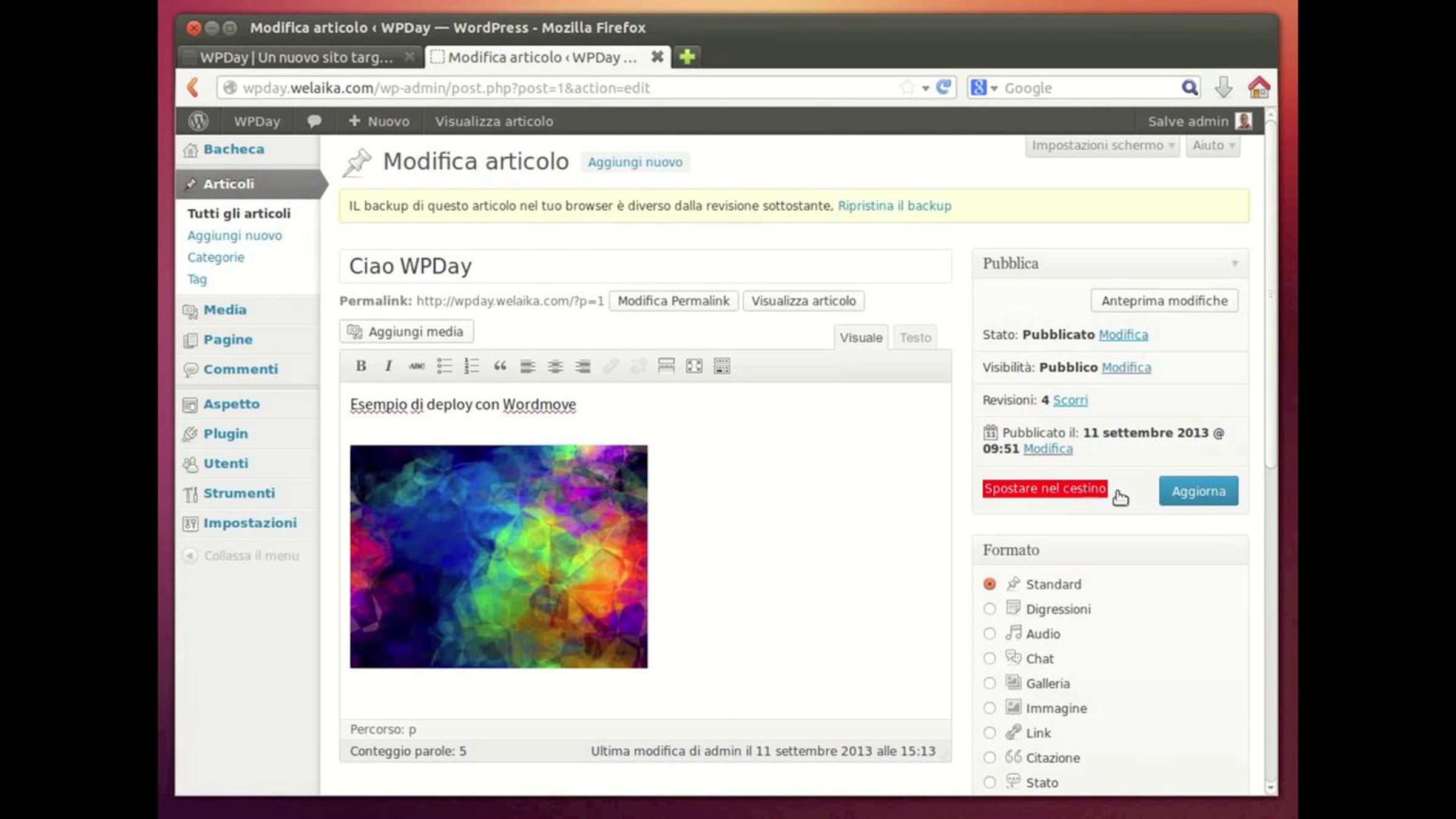Click the Bold formatting icon

coord(360,366)
